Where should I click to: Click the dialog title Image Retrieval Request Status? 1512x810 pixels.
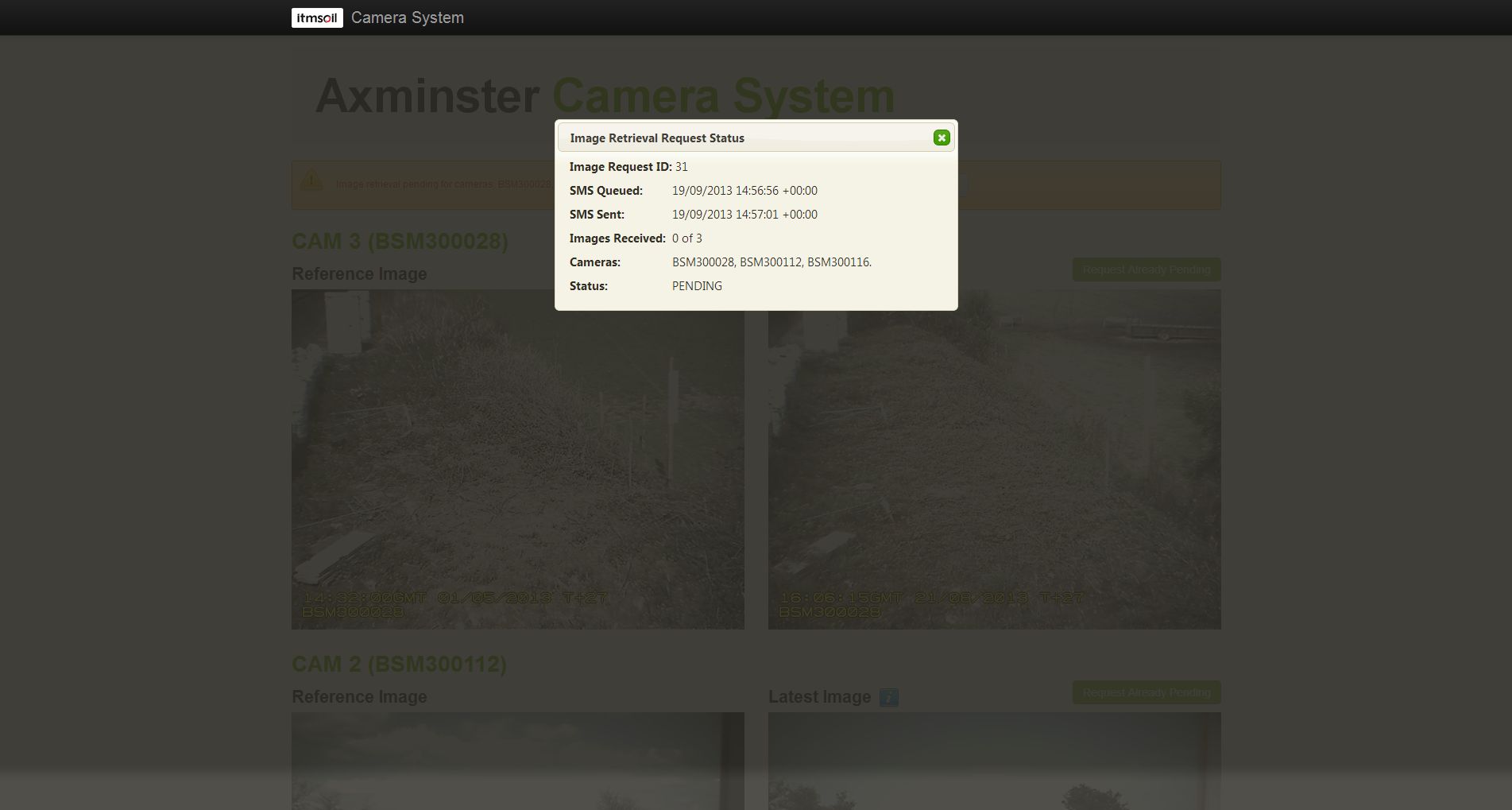[657, 138]
